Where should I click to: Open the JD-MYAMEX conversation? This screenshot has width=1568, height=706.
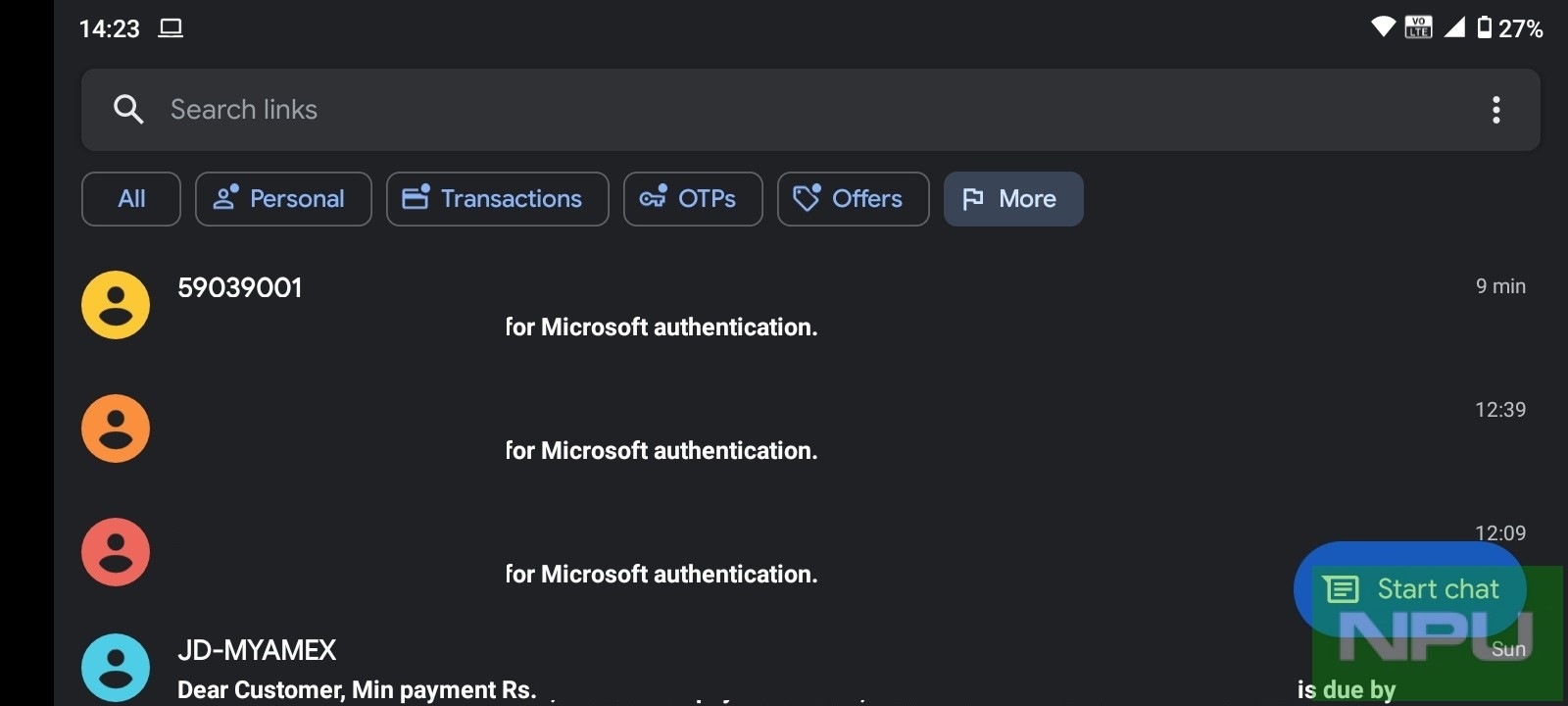coord(810,667)
